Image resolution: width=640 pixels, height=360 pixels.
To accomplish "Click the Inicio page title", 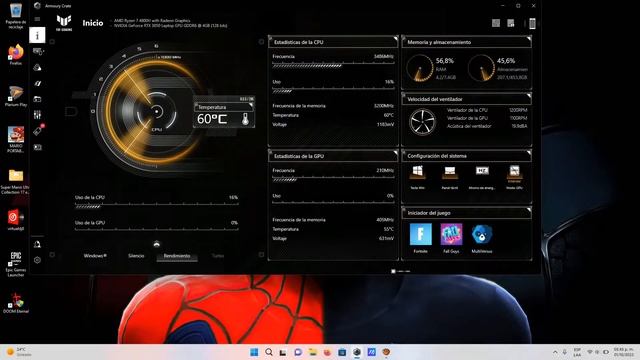I will [x=93, y=23].
